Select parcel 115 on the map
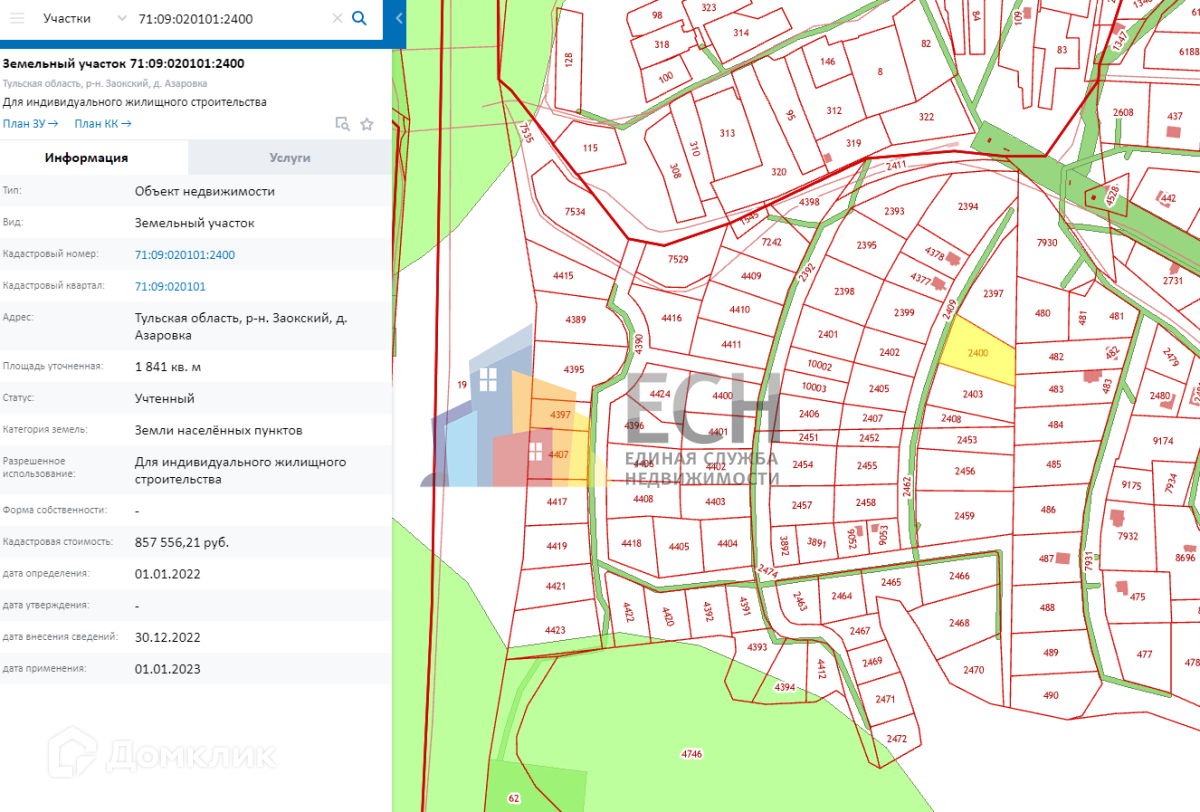Viewport: 1200px width, 812px height. tap(589, 148)
